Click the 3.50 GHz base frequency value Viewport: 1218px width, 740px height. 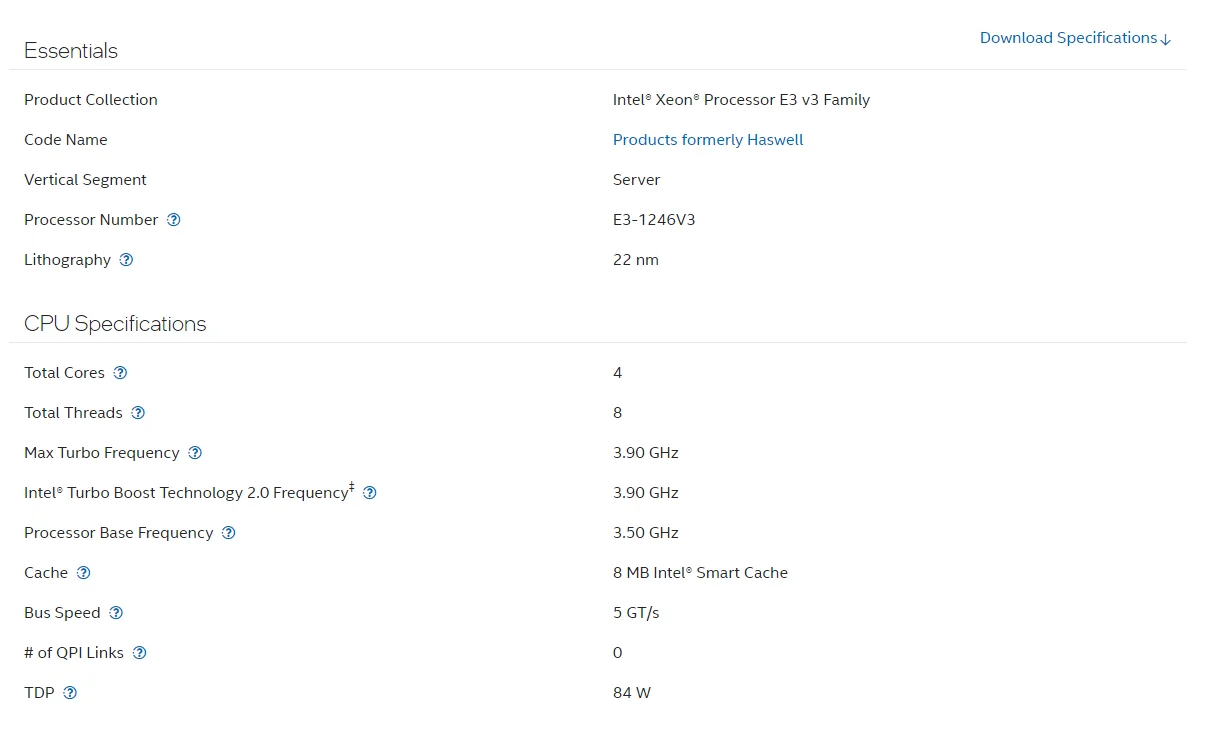tap(646, 533)
